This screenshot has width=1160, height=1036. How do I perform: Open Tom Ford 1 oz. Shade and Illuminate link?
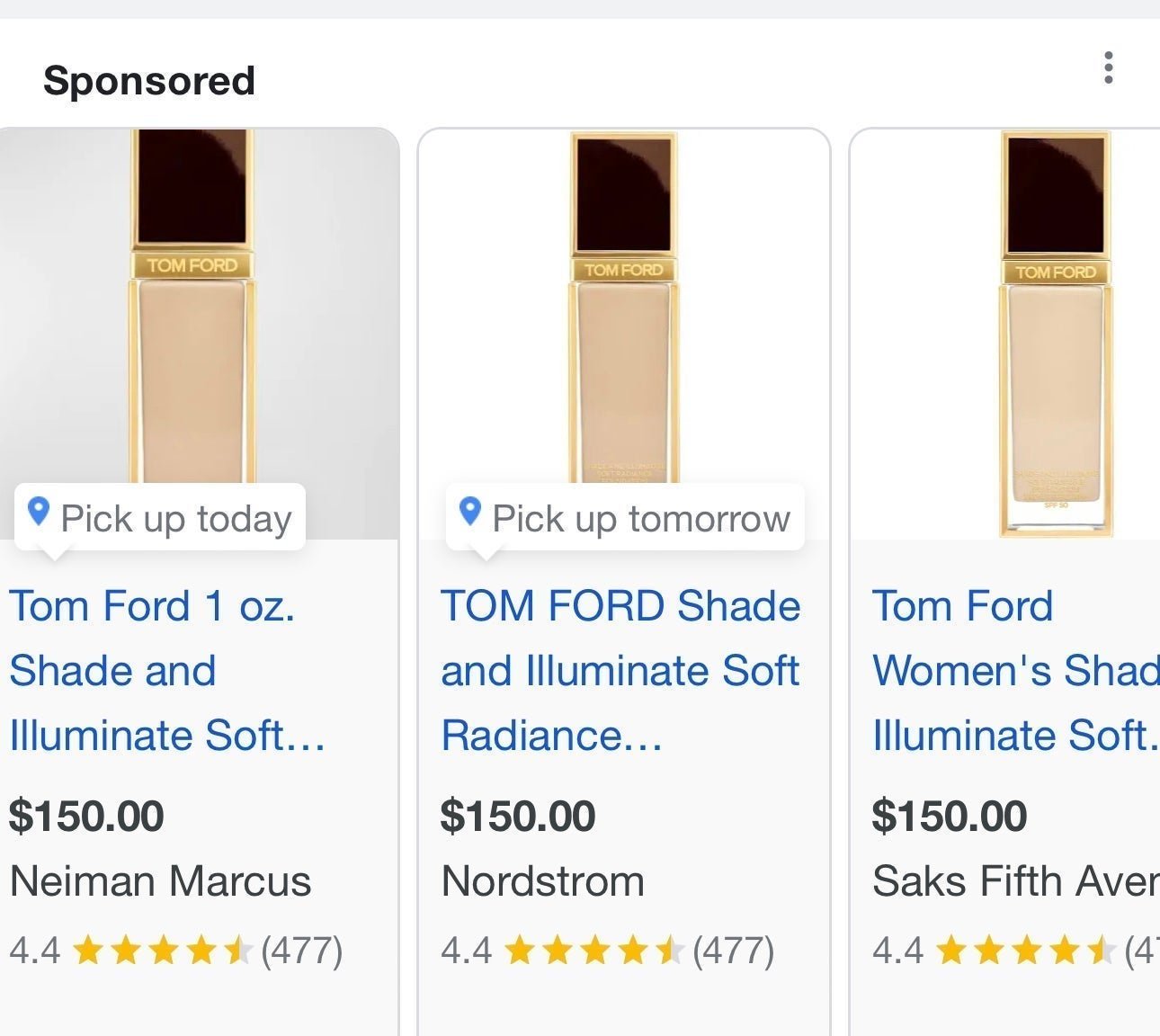[x=167, y=671]
